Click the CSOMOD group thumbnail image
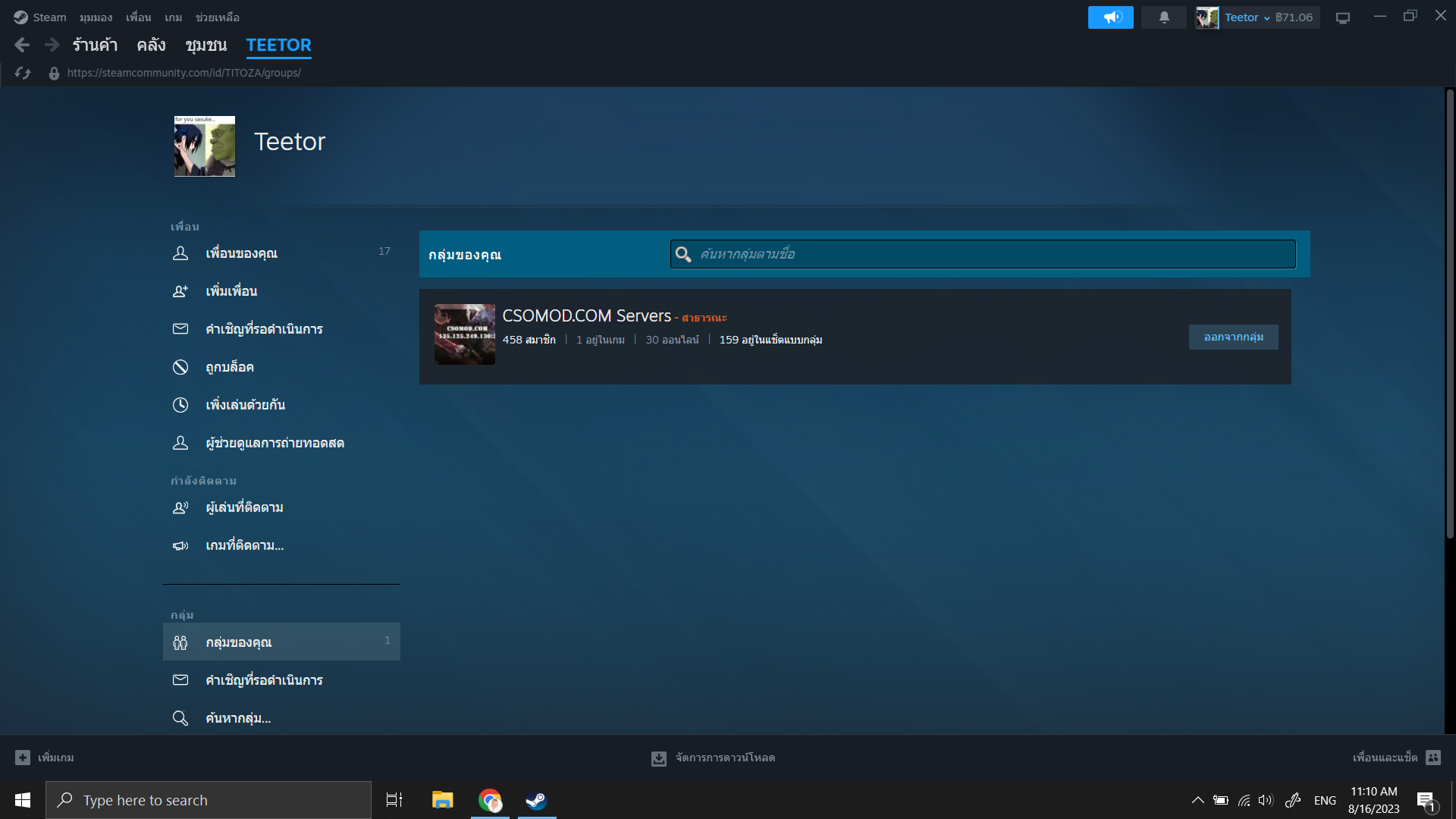The height and width of the screenshot is (819, 1456). (x=464, y=334)
